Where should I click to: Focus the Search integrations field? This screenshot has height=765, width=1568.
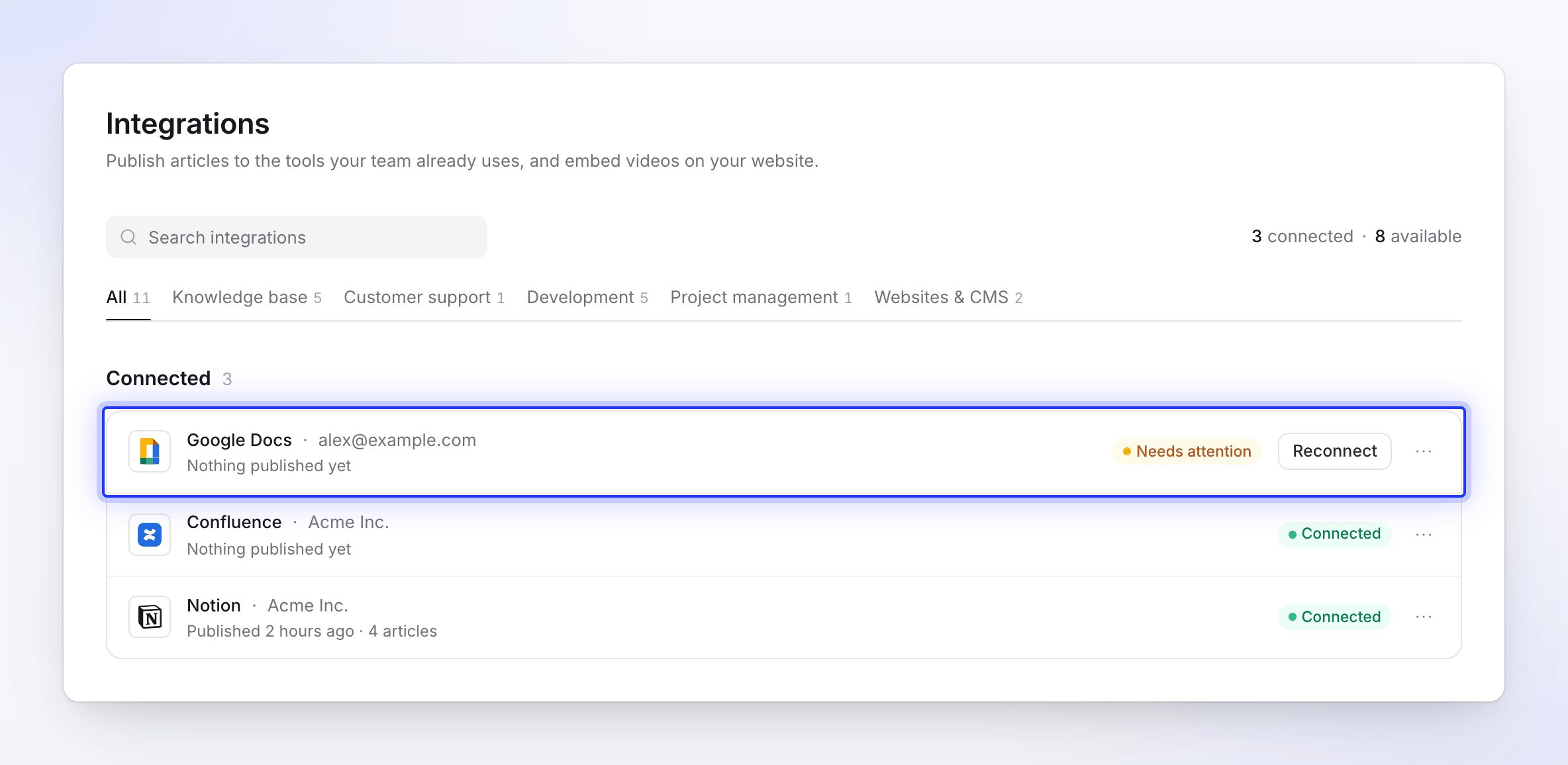tap(297, 237)
